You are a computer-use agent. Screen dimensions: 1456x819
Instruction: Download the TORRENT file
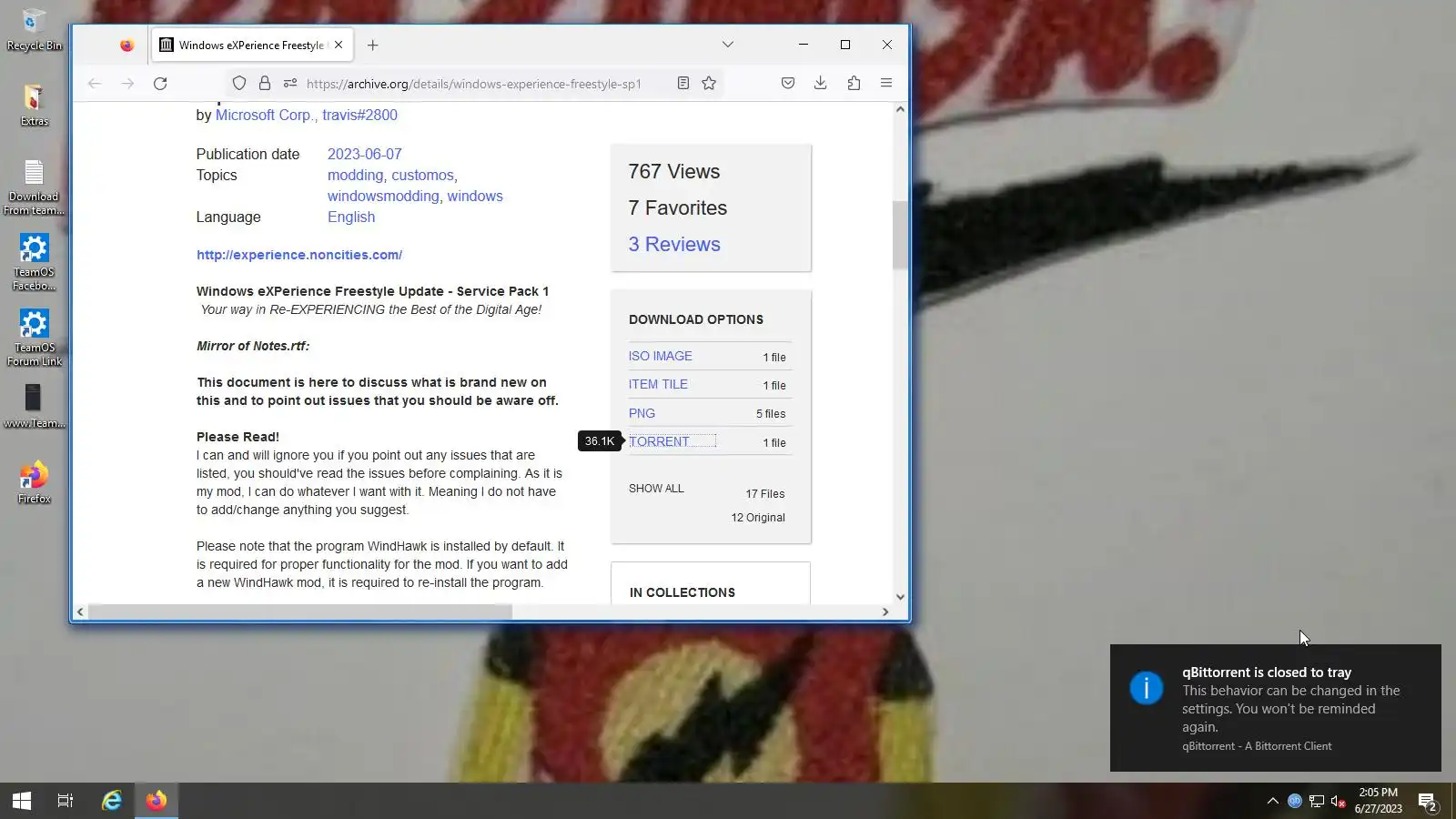659,442
